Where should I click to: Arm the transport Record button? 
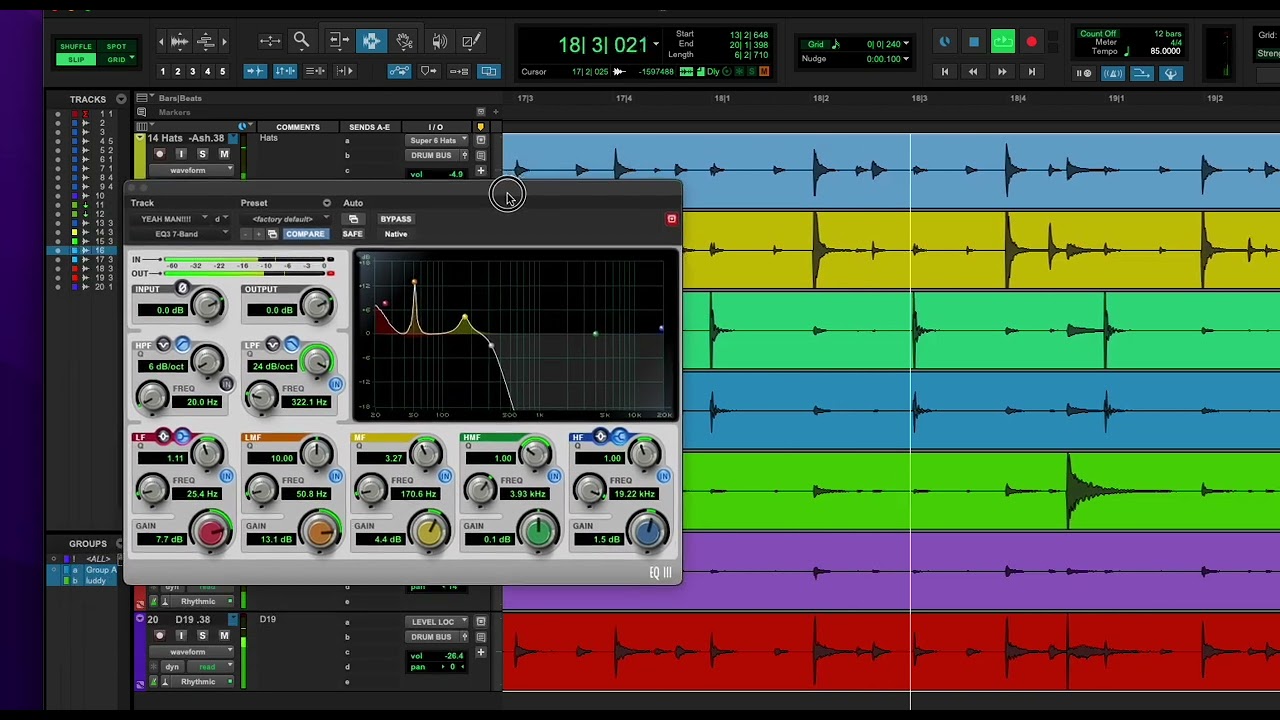(1031, 42)
